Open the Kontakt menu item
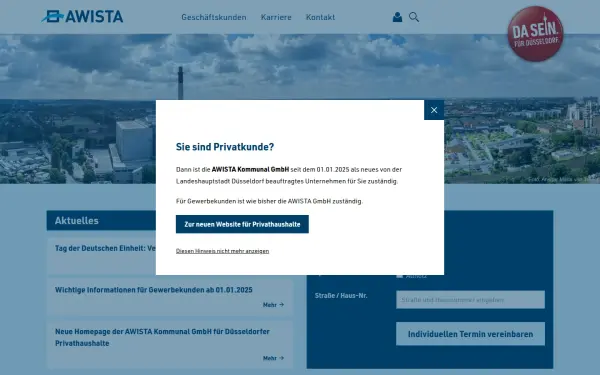The width and height of the screenshot is (600, 375). pos(320,17)
